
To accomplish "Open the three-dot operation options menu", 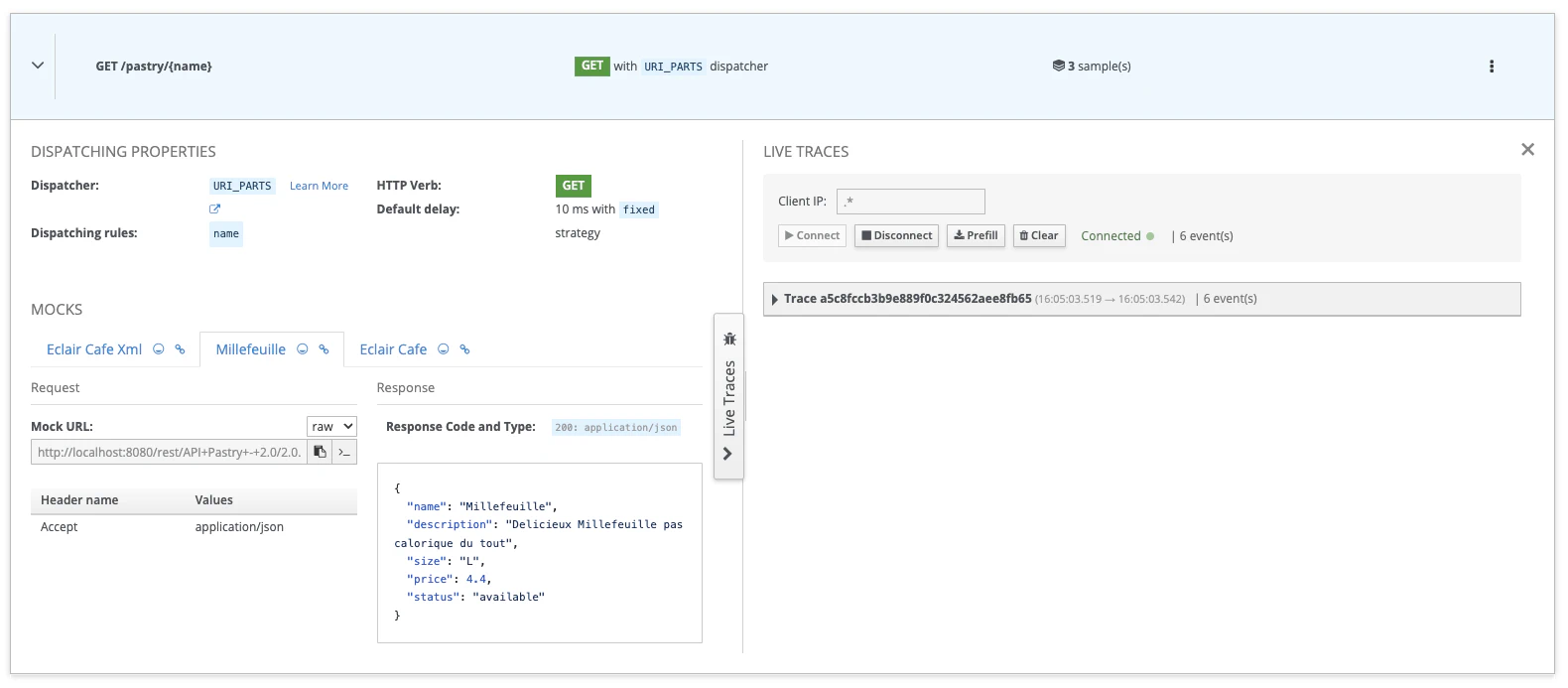I will pyautogui.click(x=1491, y=67).
